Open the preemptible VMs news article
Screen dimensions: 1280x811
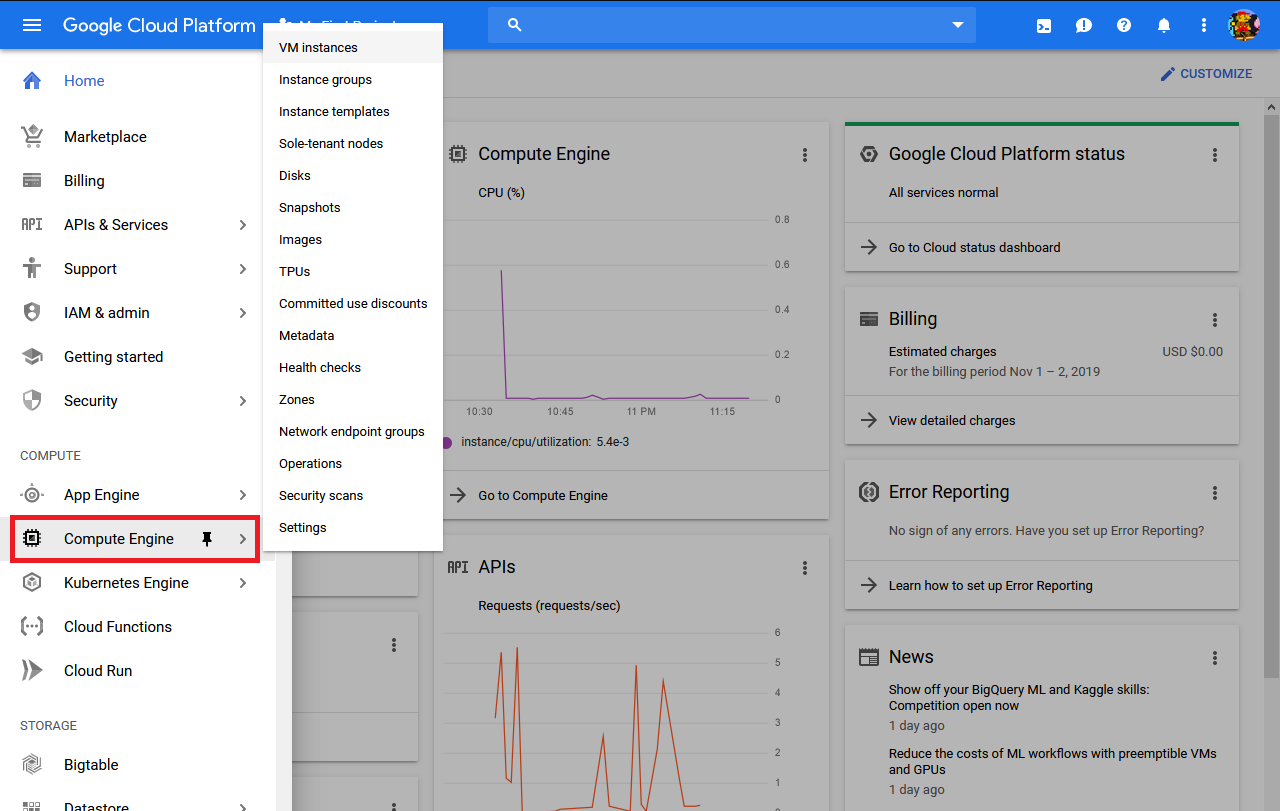click(1053, 762)
